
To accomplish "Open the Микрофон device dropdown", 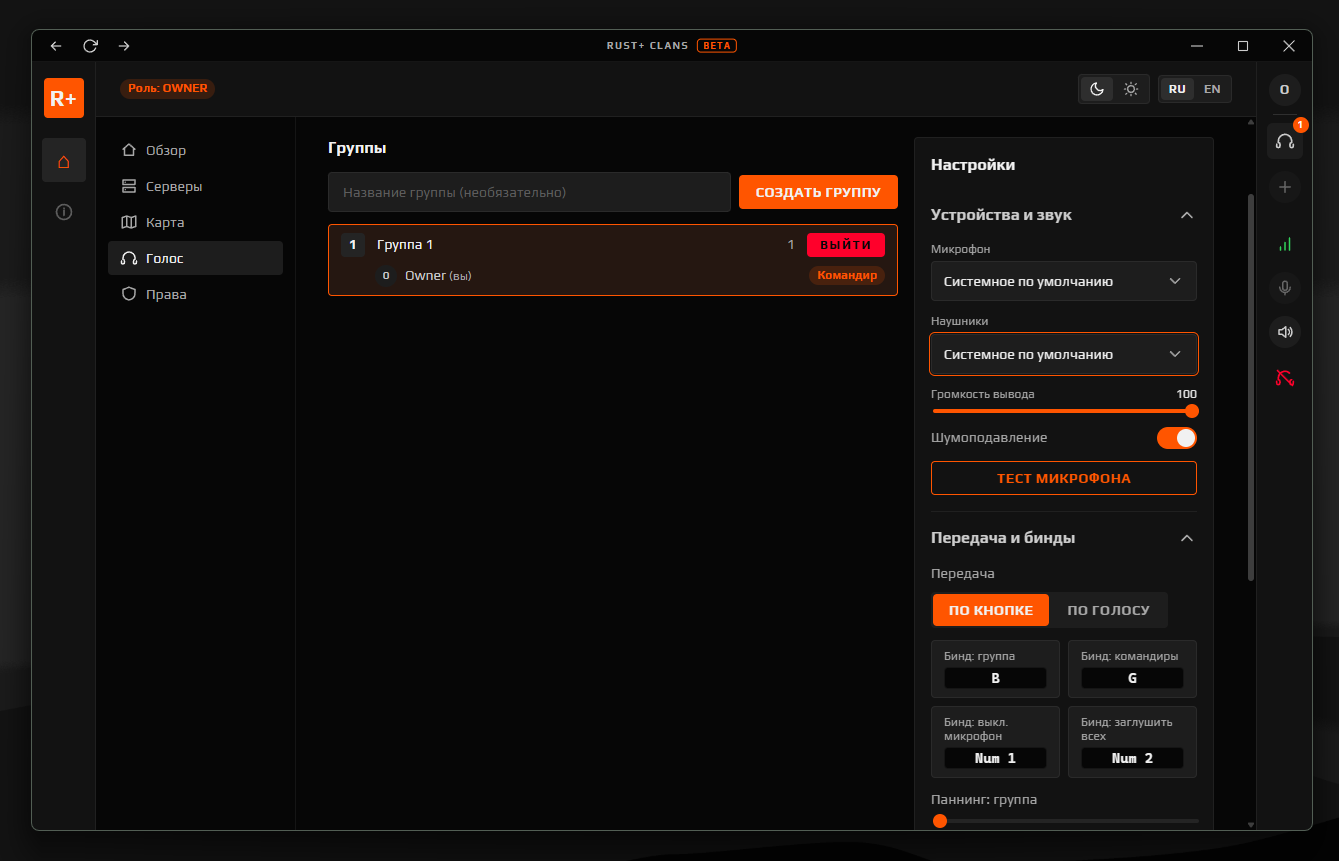I will click(1063, 281).
